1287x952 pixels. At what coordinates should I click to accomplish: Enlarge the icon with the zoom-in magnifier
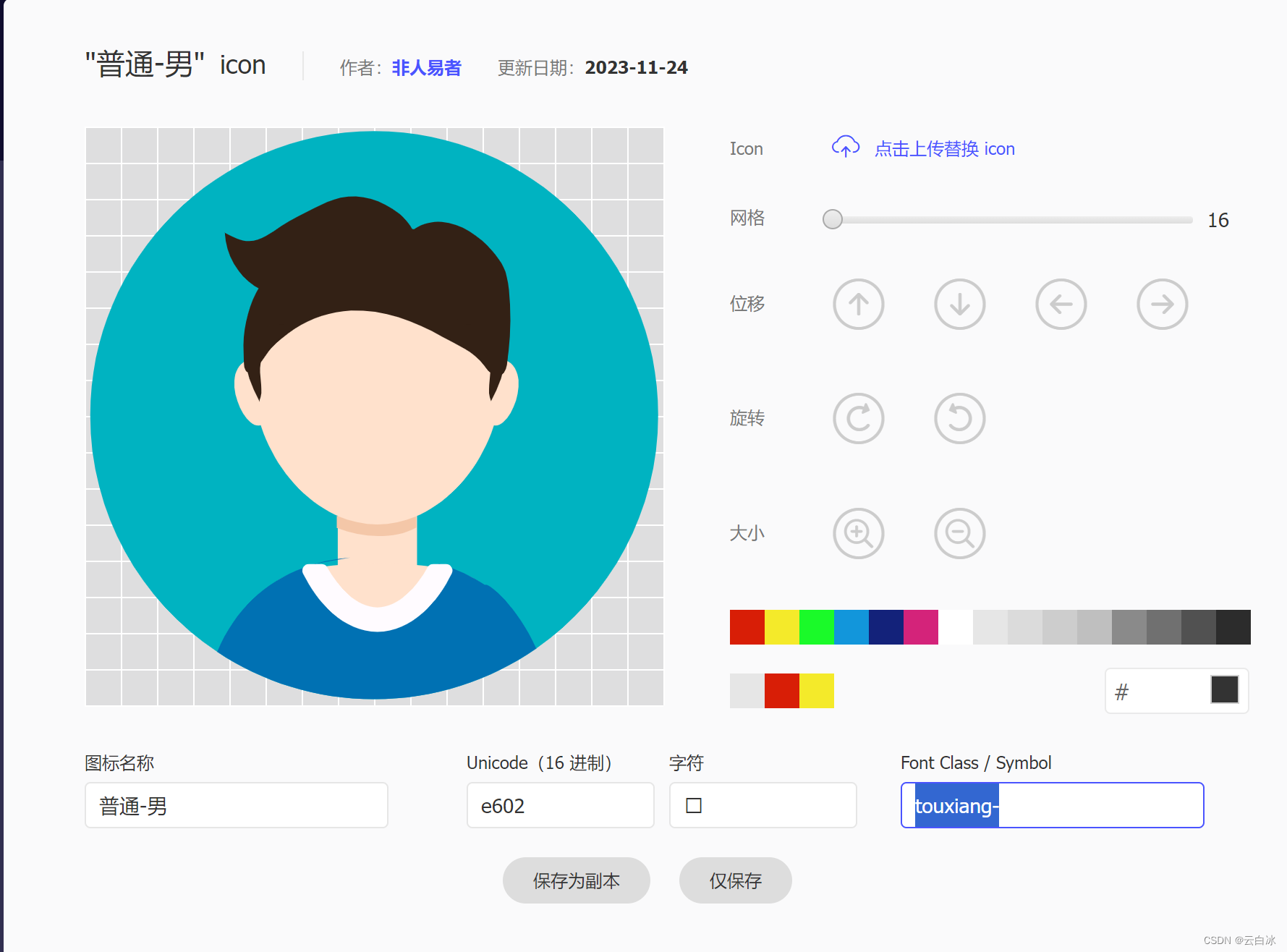coord(858,533)
